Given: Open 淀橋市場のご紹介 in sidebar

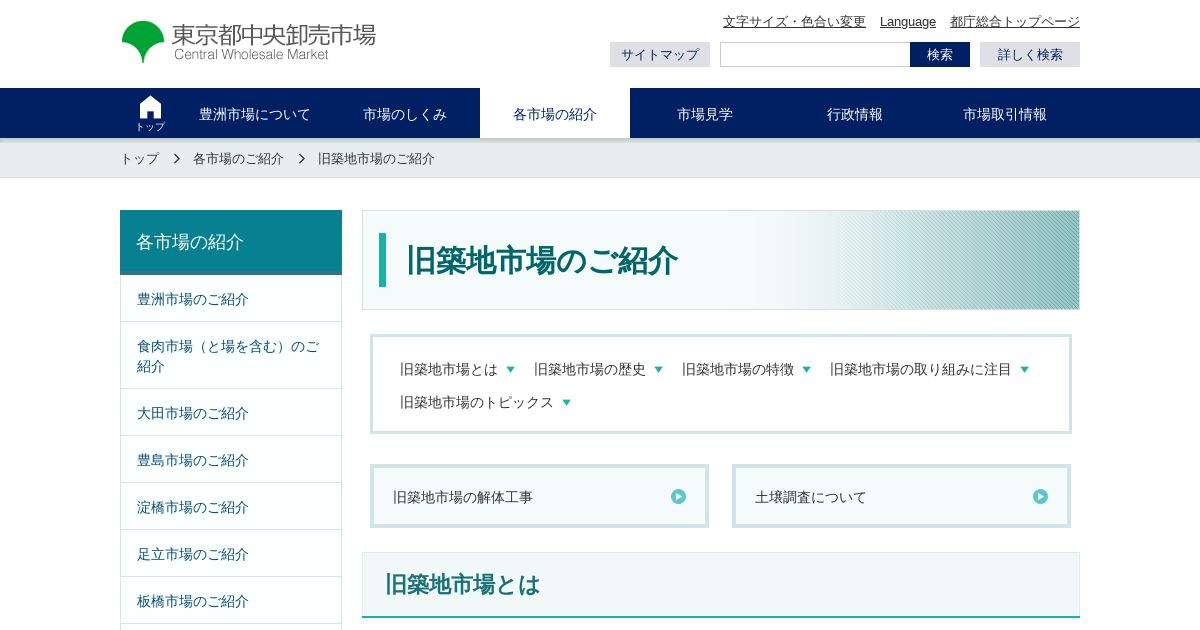Looking at the screenshot, I should [231, 507].
